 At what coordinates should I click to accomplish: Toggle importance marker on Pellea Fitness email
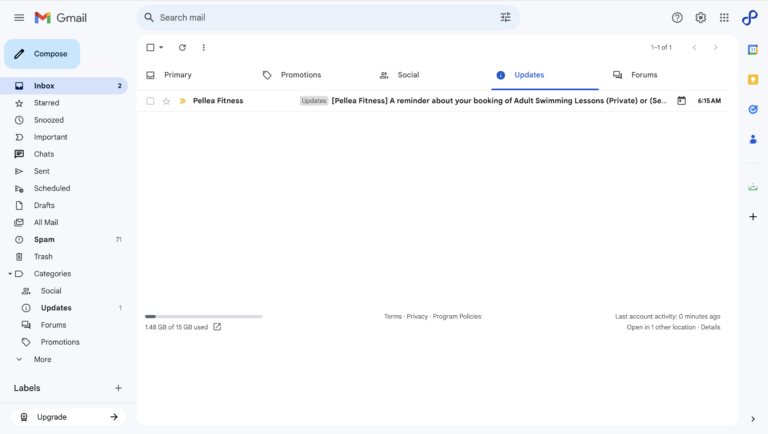tap(183, 101)
